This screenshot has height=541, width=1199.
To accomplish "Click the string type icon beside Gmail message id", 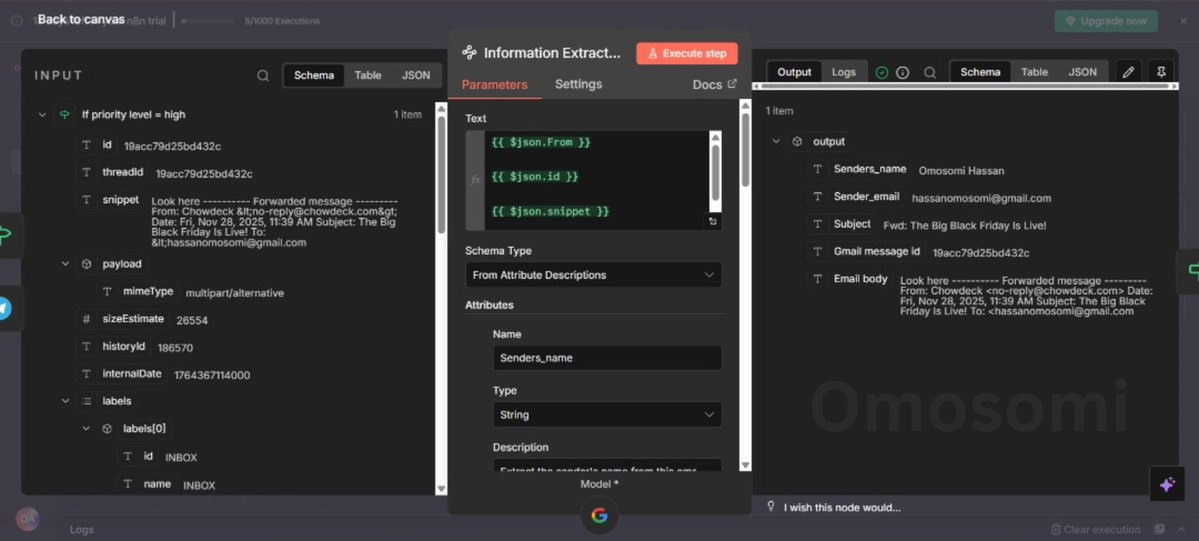I will tap(817, 252).
